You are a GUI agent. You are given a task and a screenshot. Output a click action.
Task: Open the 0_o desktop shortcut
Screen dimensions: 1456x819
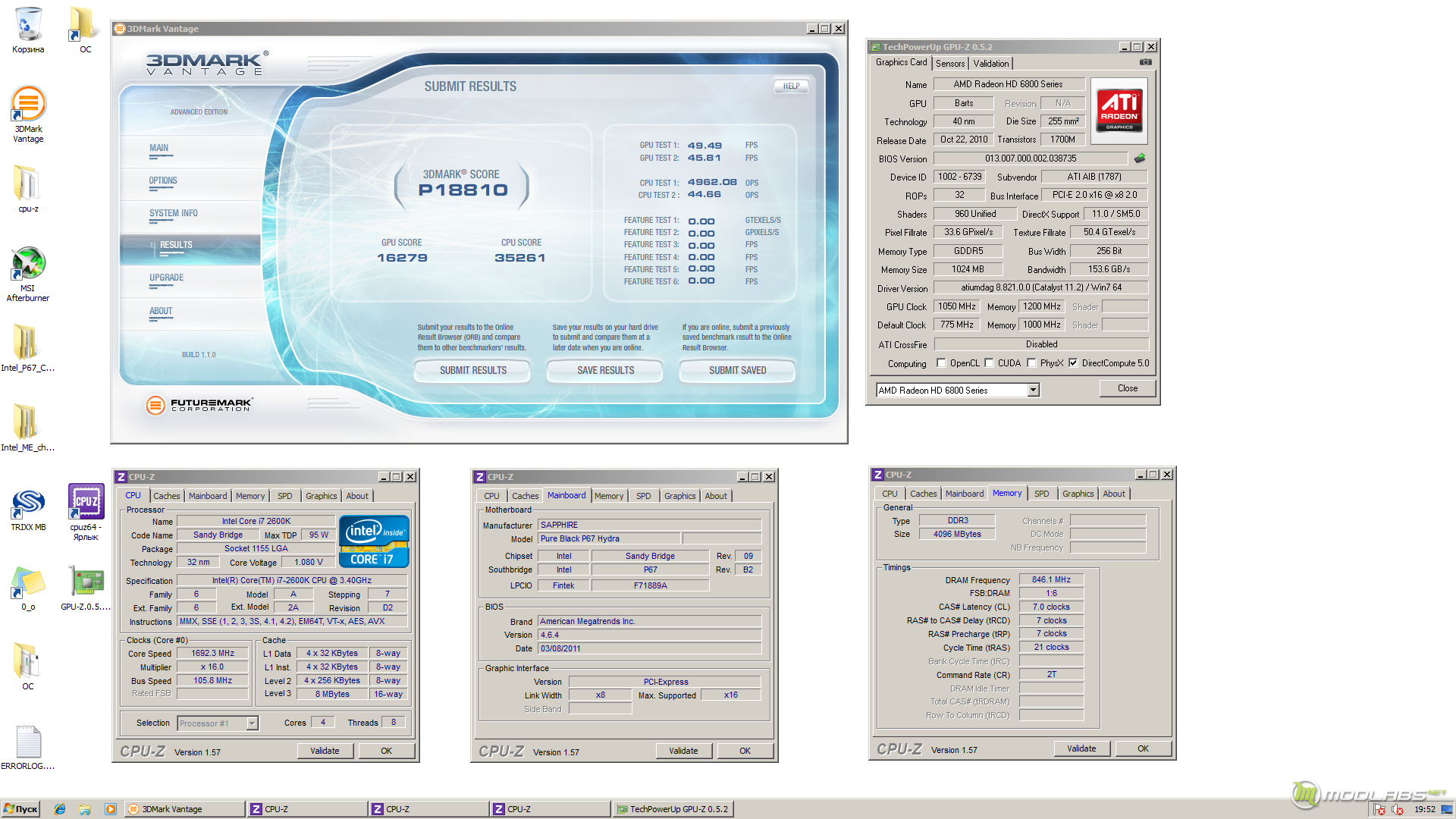(x=28, y=588)
